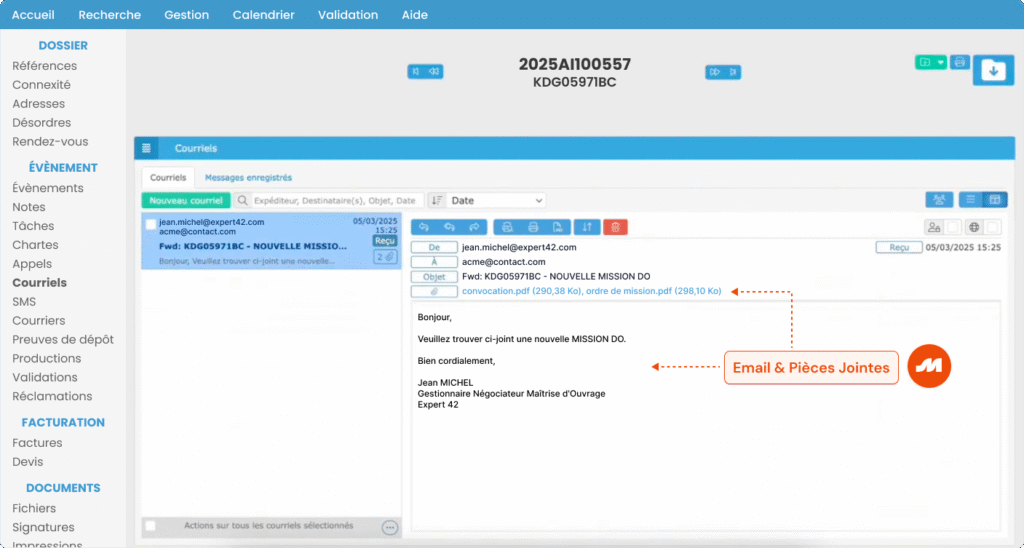Screen dimensions: 1024x548
Task: Click into the Expéditeur, Destinataire(s) search field
Action: (337, 201)
